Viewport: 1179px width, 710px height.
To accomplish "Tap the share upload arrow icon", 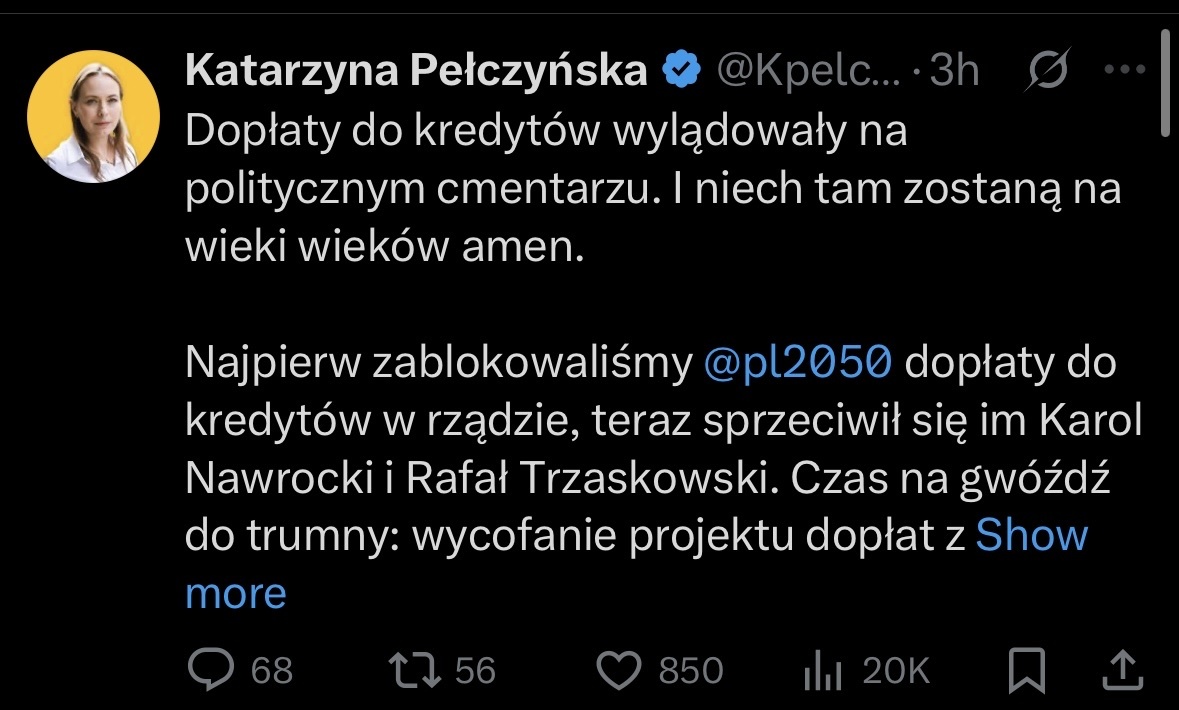I will point(1122,670).
